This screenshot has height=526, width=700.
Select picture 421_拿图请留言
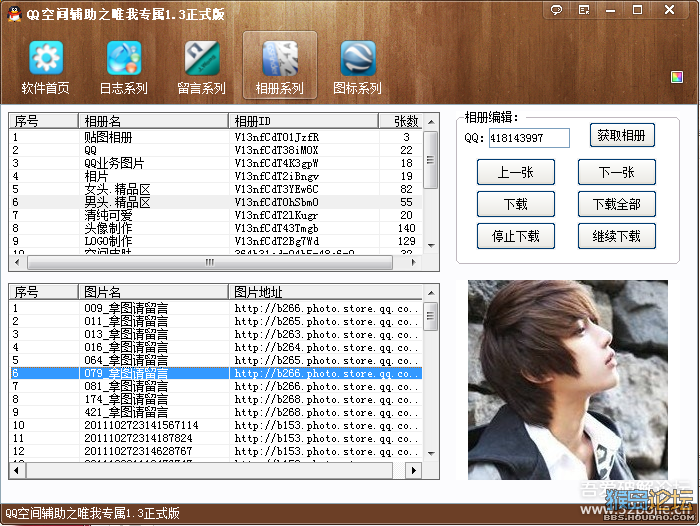[216, 412]
